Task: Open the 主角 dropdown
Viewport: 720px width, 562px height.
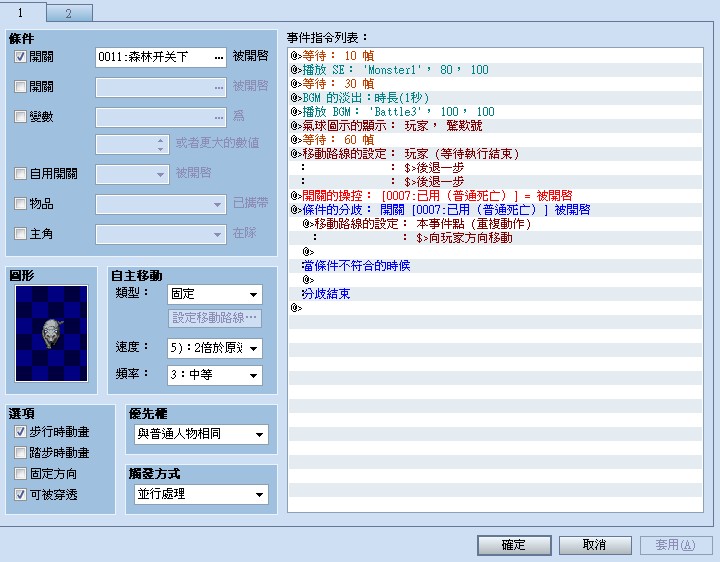Action: (x=161, y=234)
